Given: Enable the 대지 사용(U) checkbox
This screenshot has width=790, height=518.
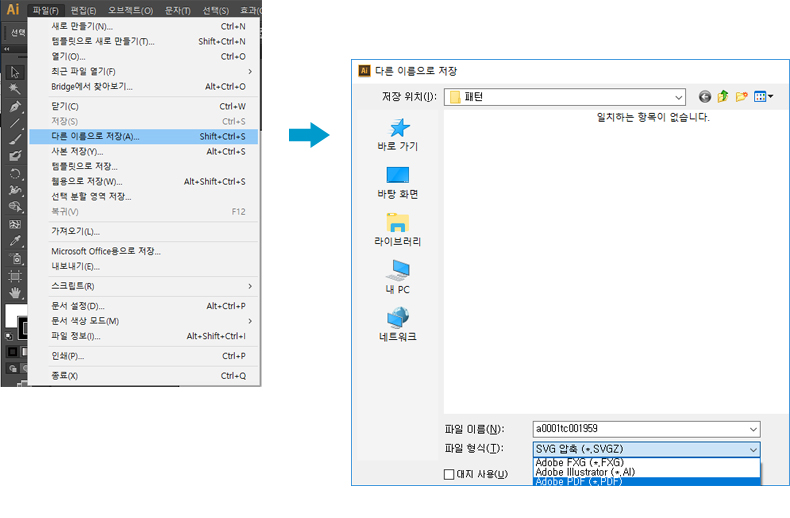Looking at the screenshot, I should (449, 474).
